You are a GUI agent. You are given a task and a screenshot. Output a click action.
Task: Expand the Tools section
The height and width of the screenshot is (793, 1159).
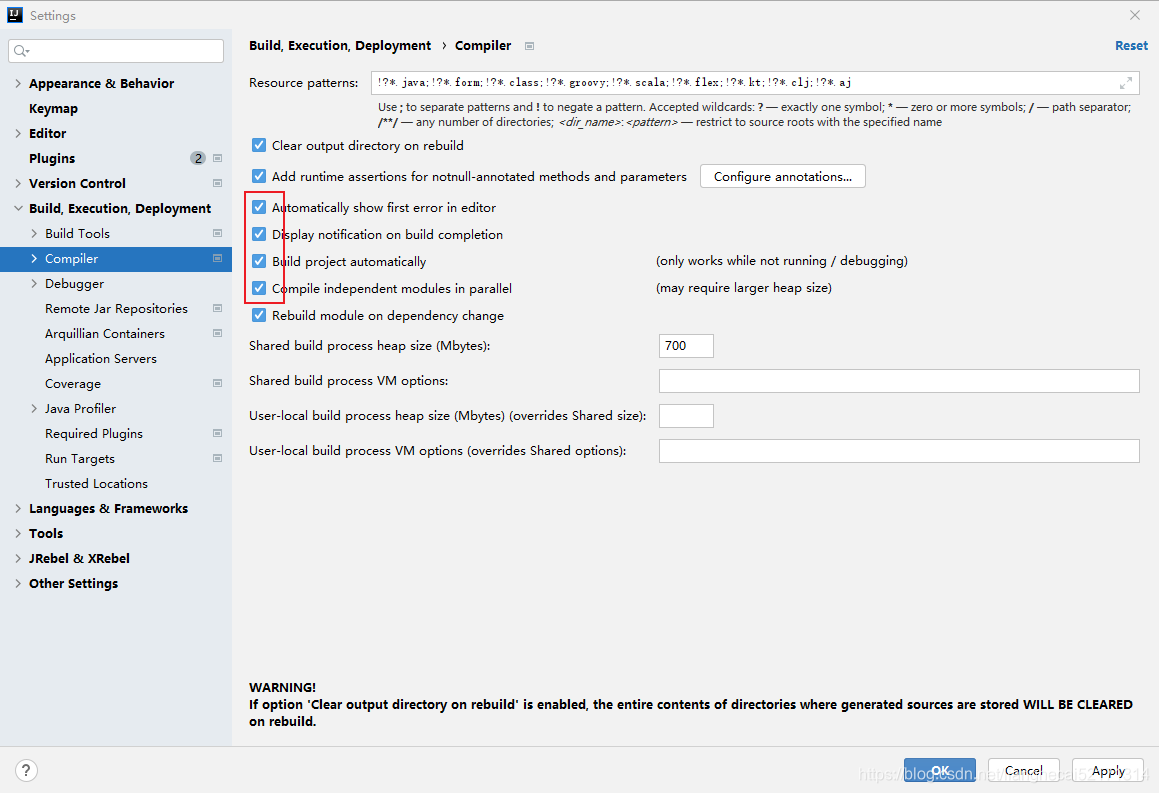18,534
